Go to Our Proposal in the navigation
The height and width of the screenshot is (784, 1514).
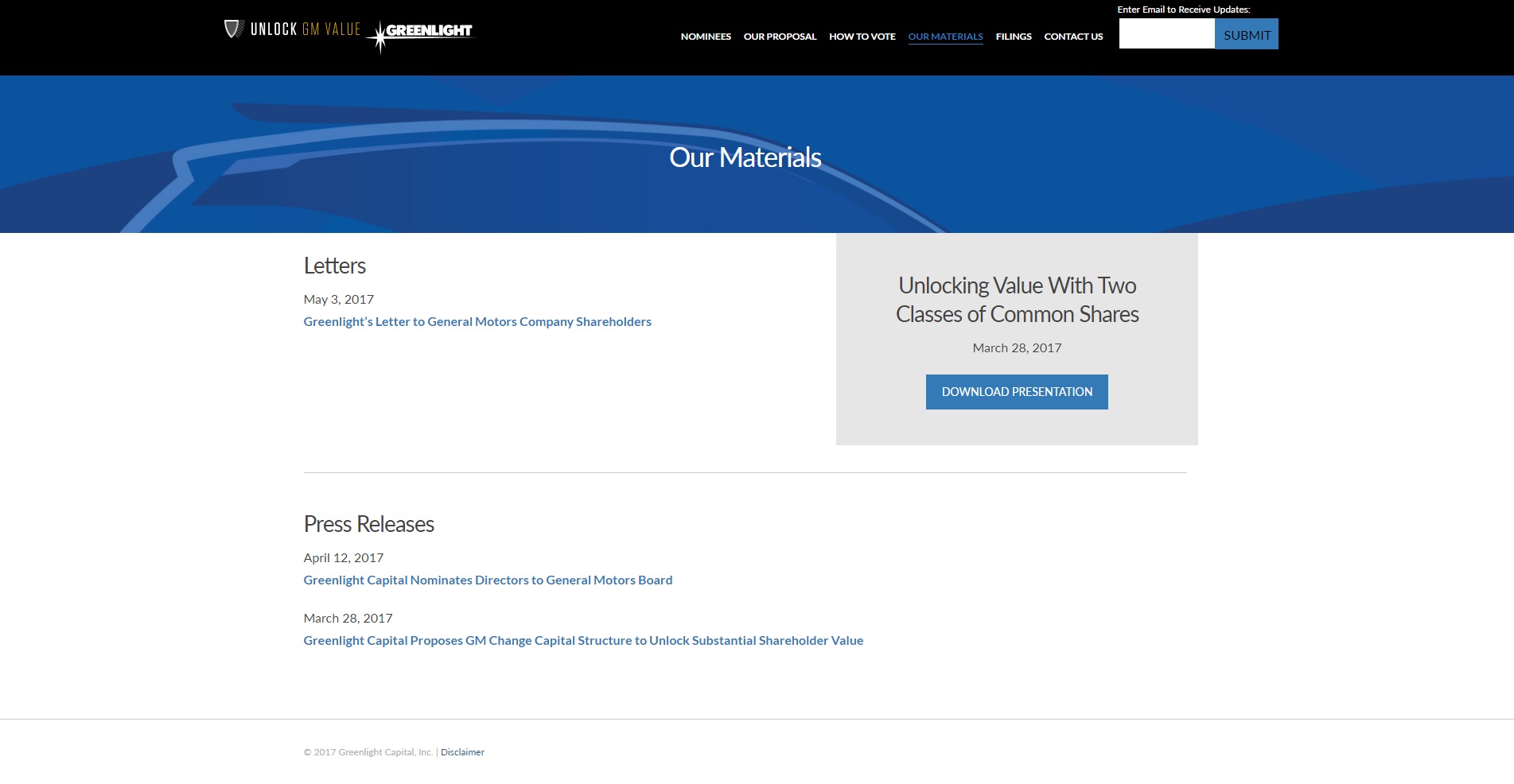[x=780, y=37]
